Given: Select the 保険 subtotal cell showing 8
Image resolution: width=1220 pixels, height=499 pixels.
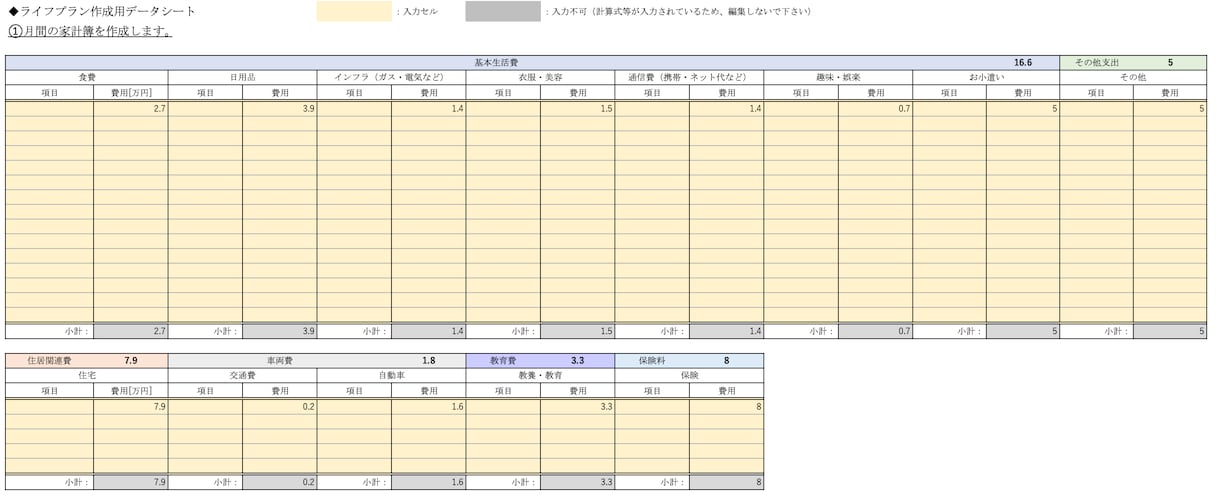Looking at the screenshot, I should point(726,482).
